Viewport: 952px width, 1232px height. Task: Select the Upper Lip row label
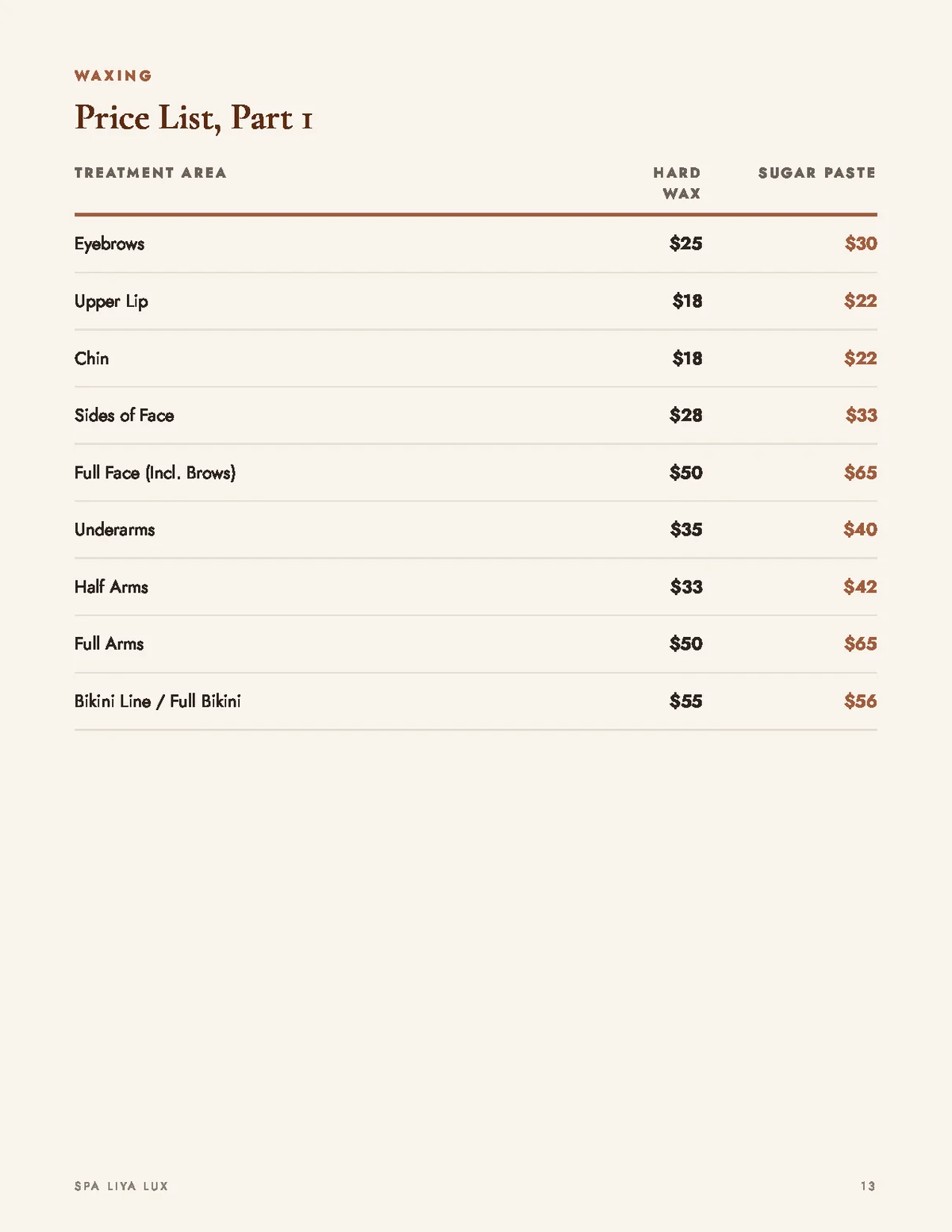[111, 301]
